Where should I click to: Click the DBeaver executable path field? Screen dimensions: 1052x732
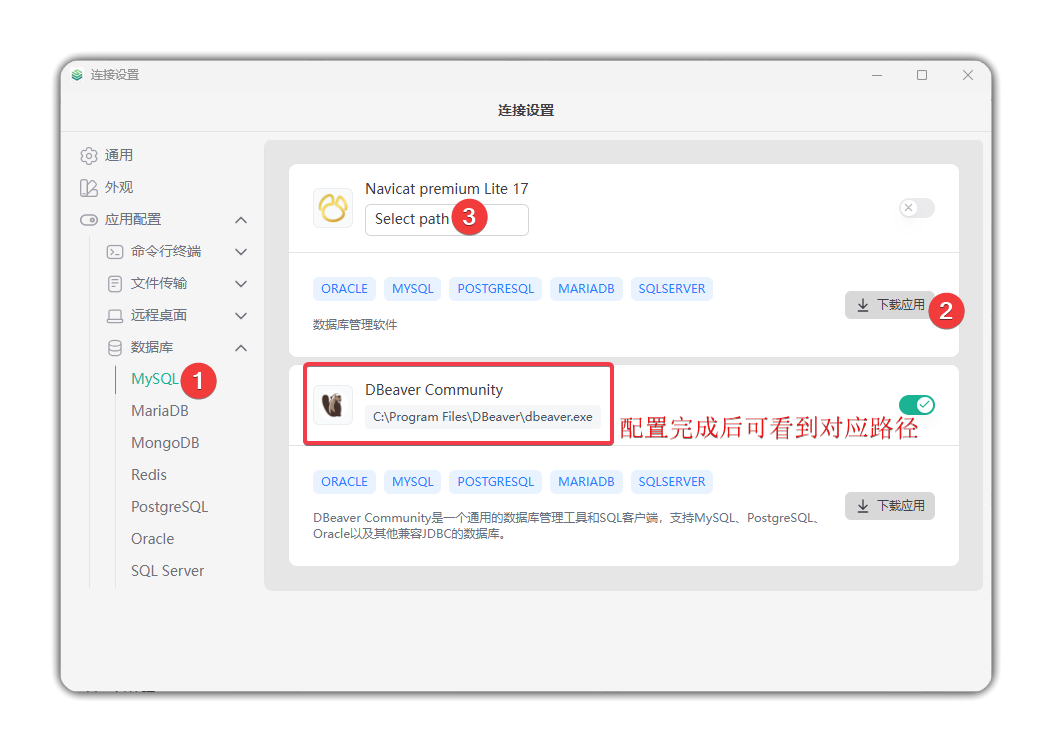[x=482, y=417]
